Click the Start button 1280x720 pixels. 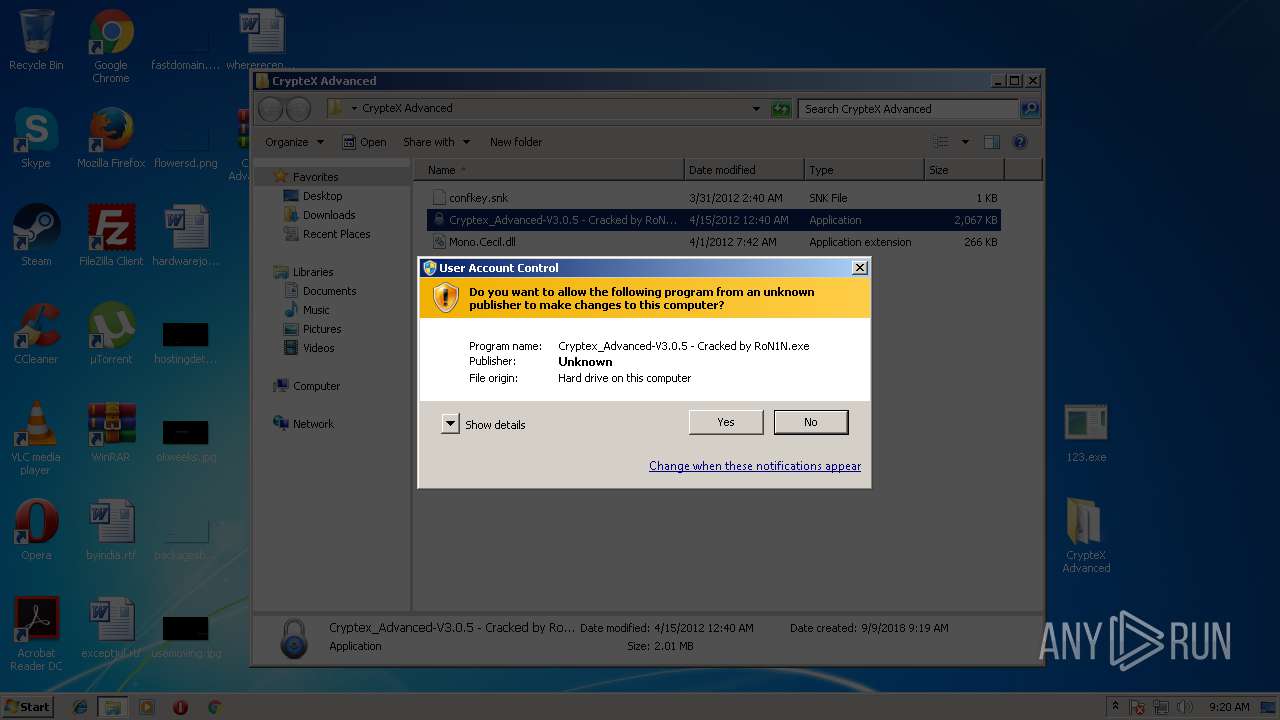tap(27, 706)
